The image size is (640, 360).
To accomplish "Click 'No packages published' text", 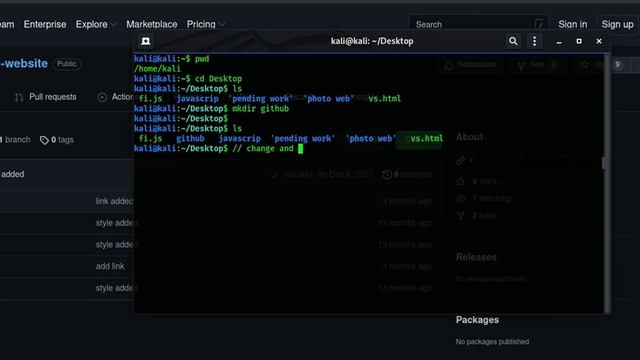I will tap(492, 342).
